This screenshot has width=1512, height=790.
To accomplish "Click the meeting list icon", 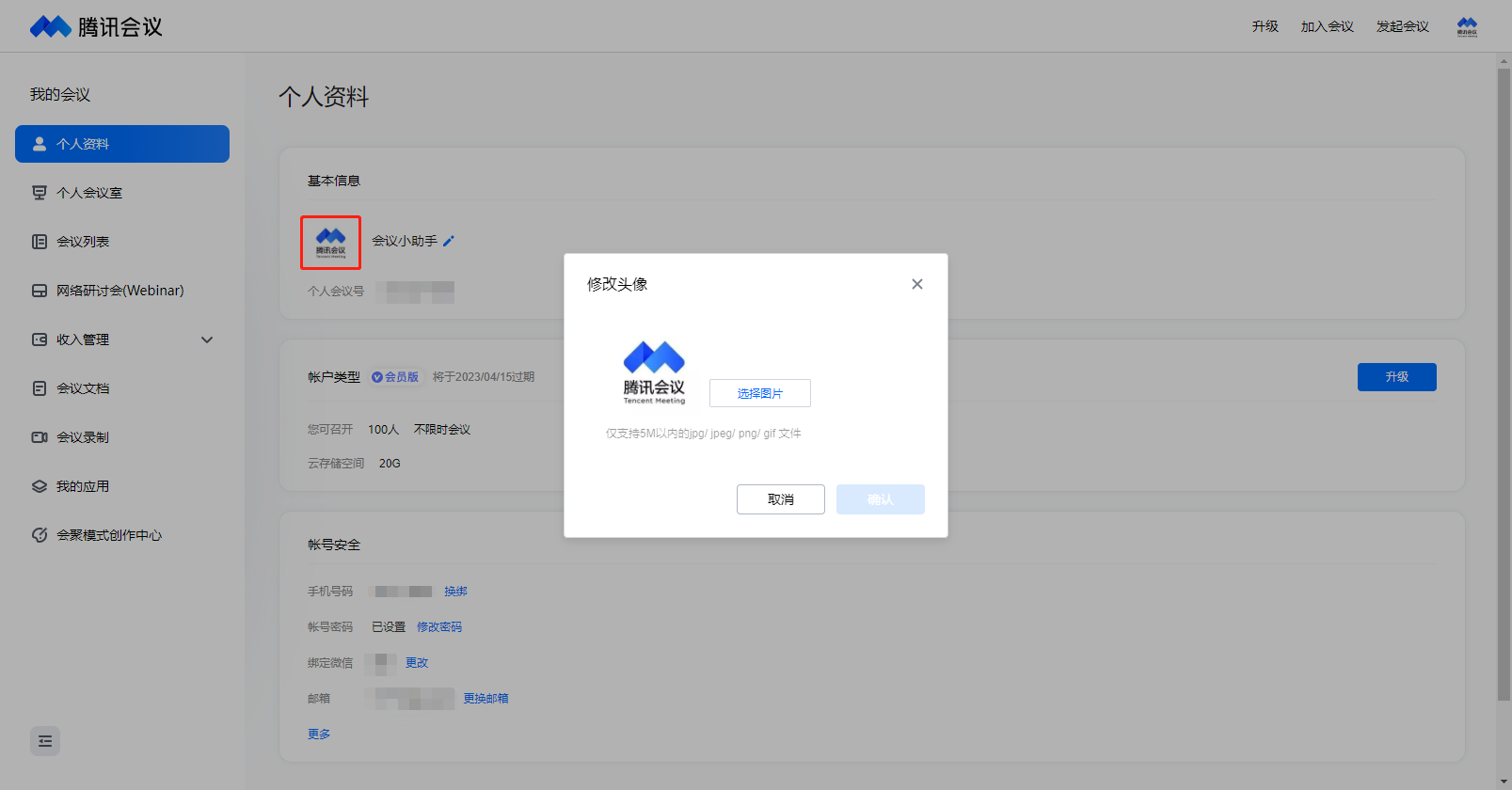I will (x=40, y=242).
